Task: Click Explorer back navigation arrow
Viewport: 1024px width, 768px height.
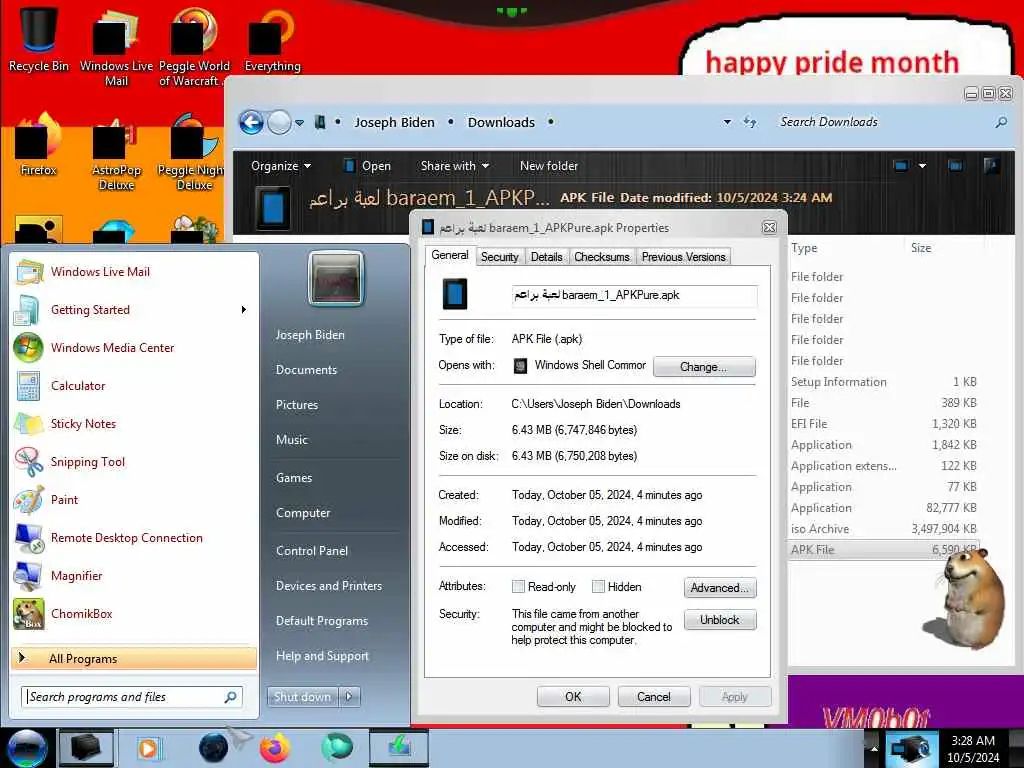Action: point(251,122)
